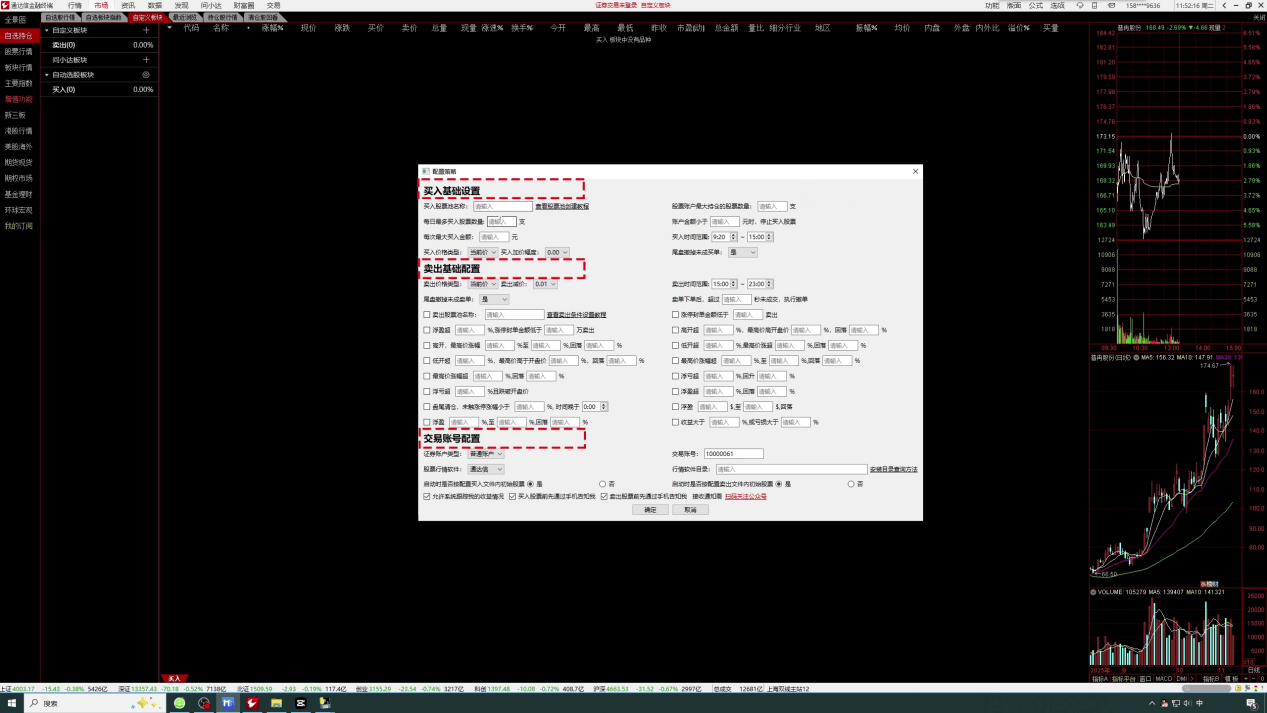Image resolution: width=1267 pixels, height=713 pixels.
Task: Click the green WeChat icon in taskbar
Action: (x=180, y=703)
